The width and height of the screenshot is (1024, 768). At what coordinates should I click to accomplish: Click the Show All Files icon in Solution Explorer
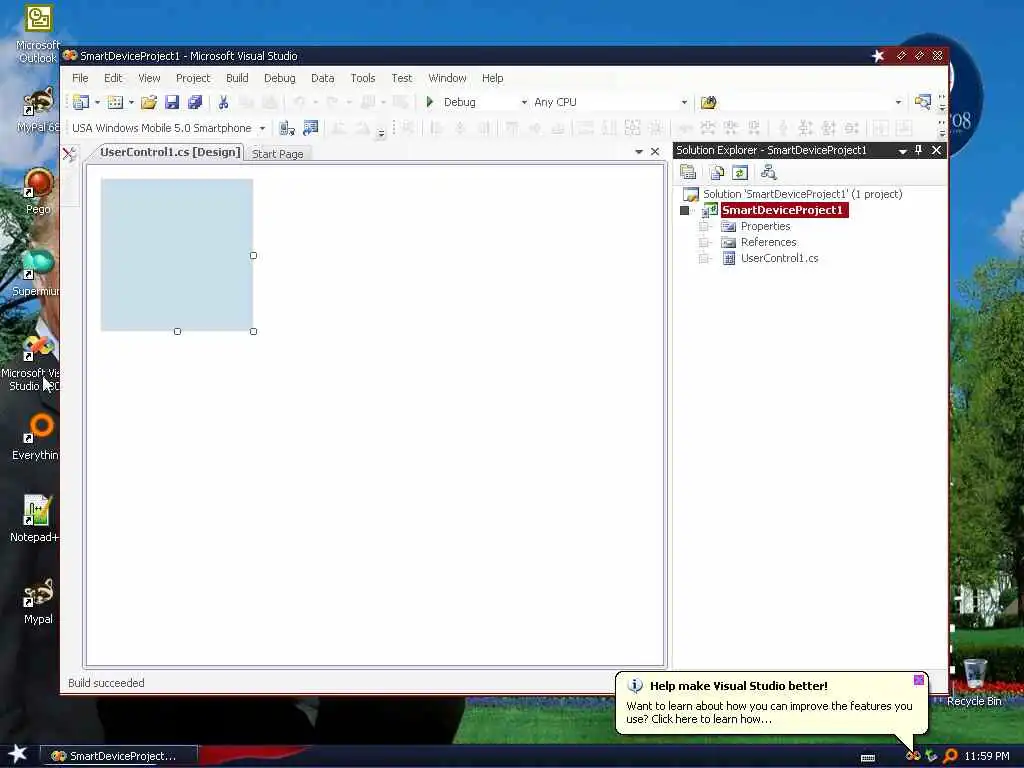(717, 172)
